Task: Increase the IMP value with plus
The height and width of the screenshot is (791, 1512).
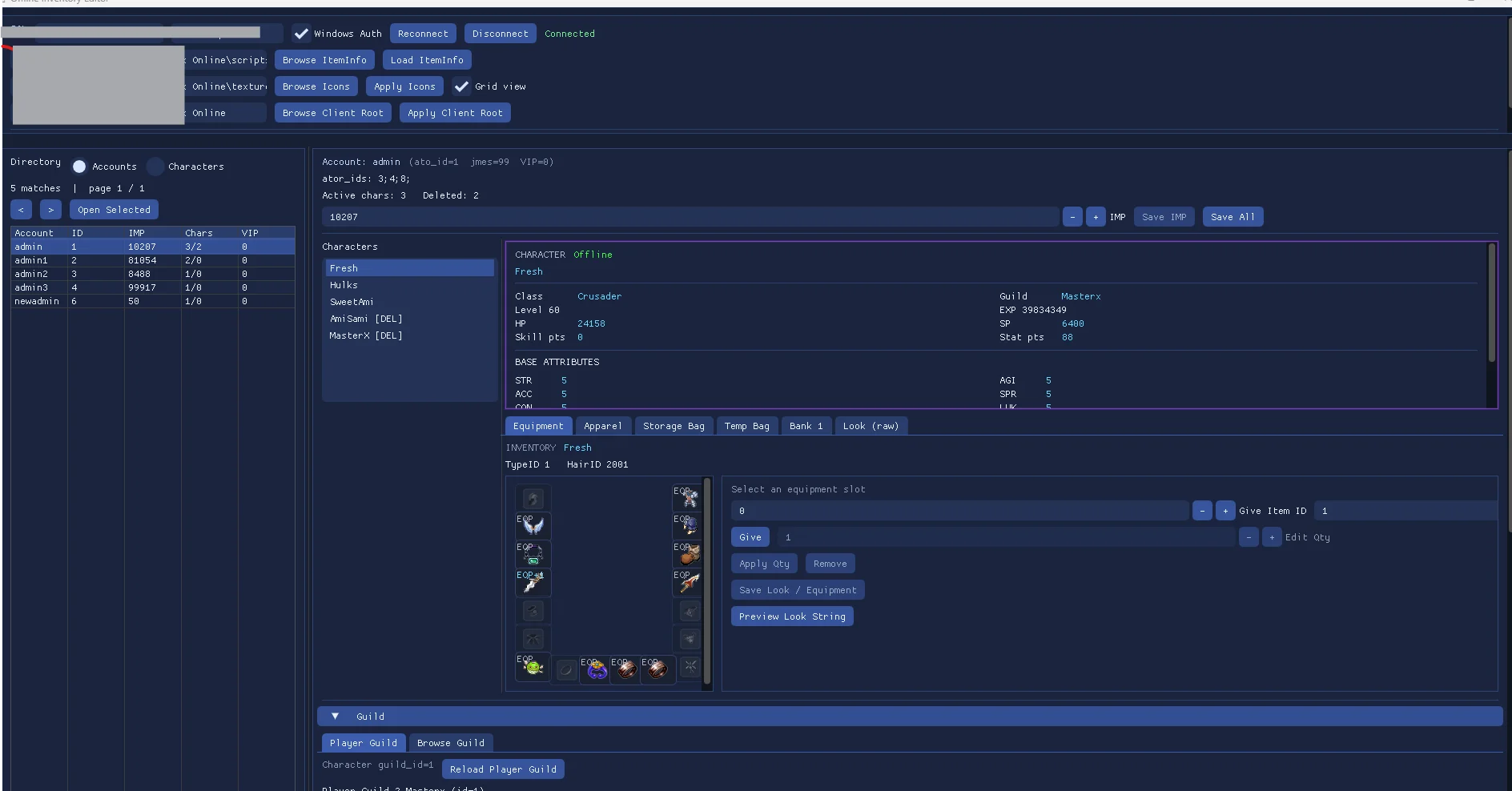Action: (1096, 217)
